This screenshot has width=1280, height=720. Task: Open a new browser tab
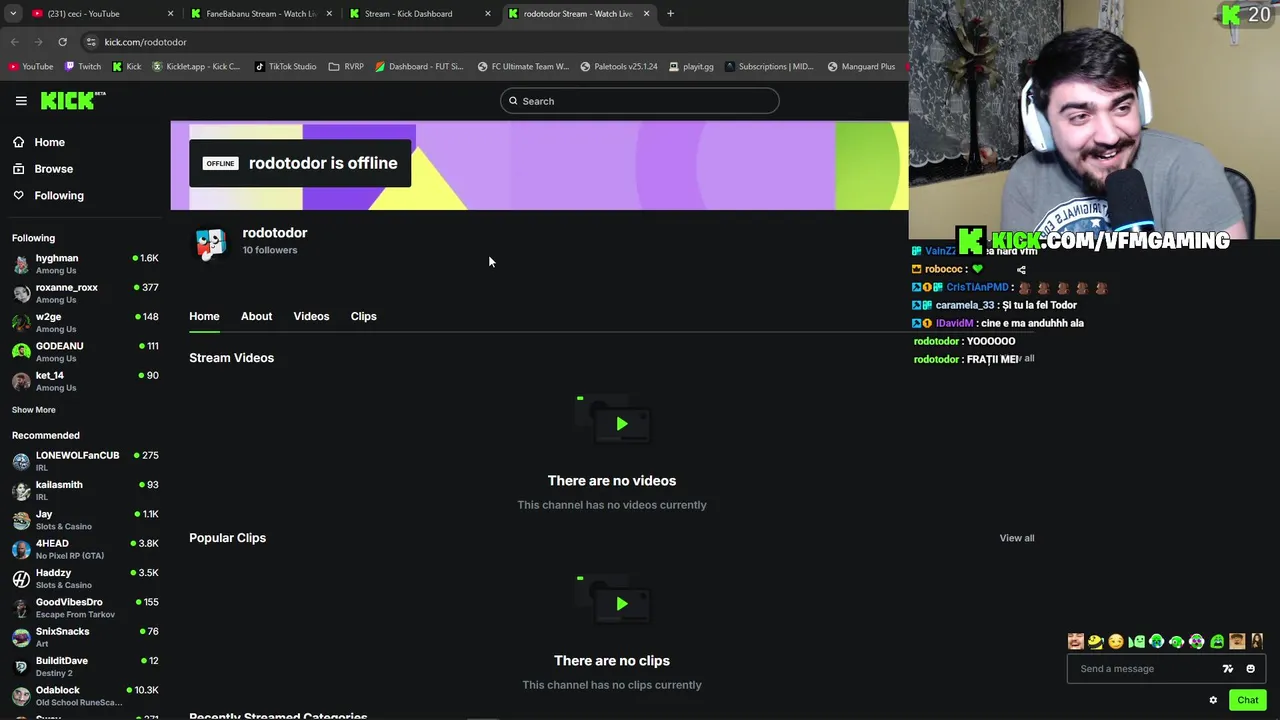(x=670, y=14)
